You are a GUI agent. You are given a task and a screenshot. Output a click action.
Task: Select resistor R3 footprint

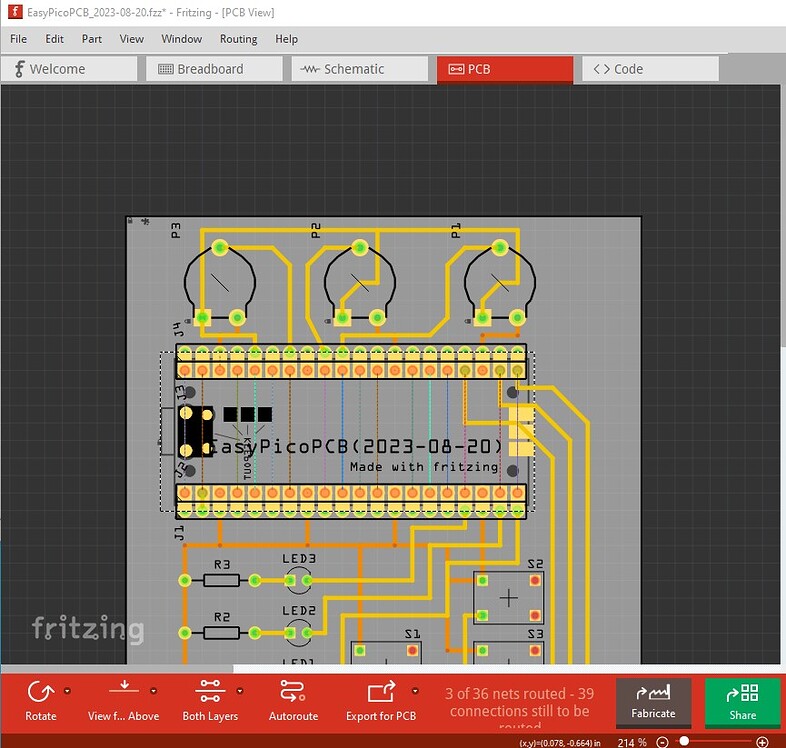[221, 581]
